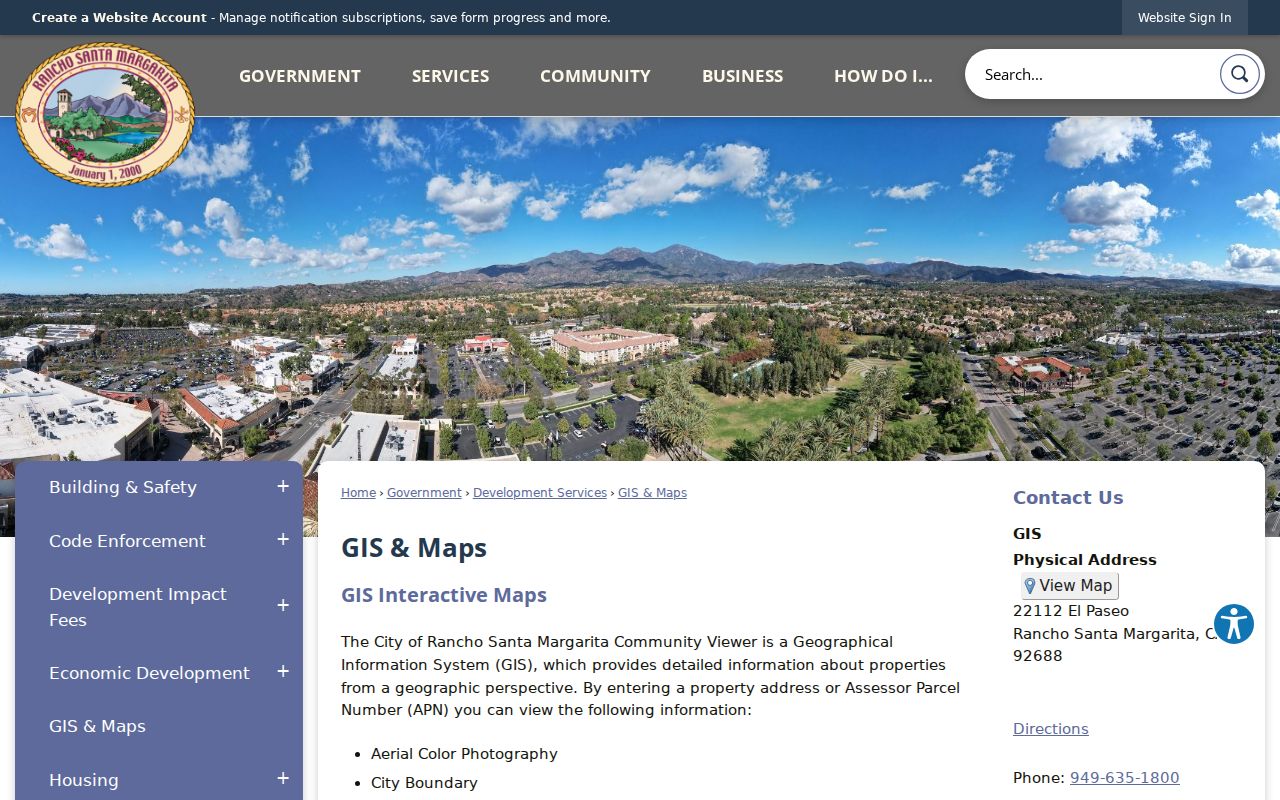Click the GIS Interactive Maps heading
The image size is (1280, 800).
(444, 595)
